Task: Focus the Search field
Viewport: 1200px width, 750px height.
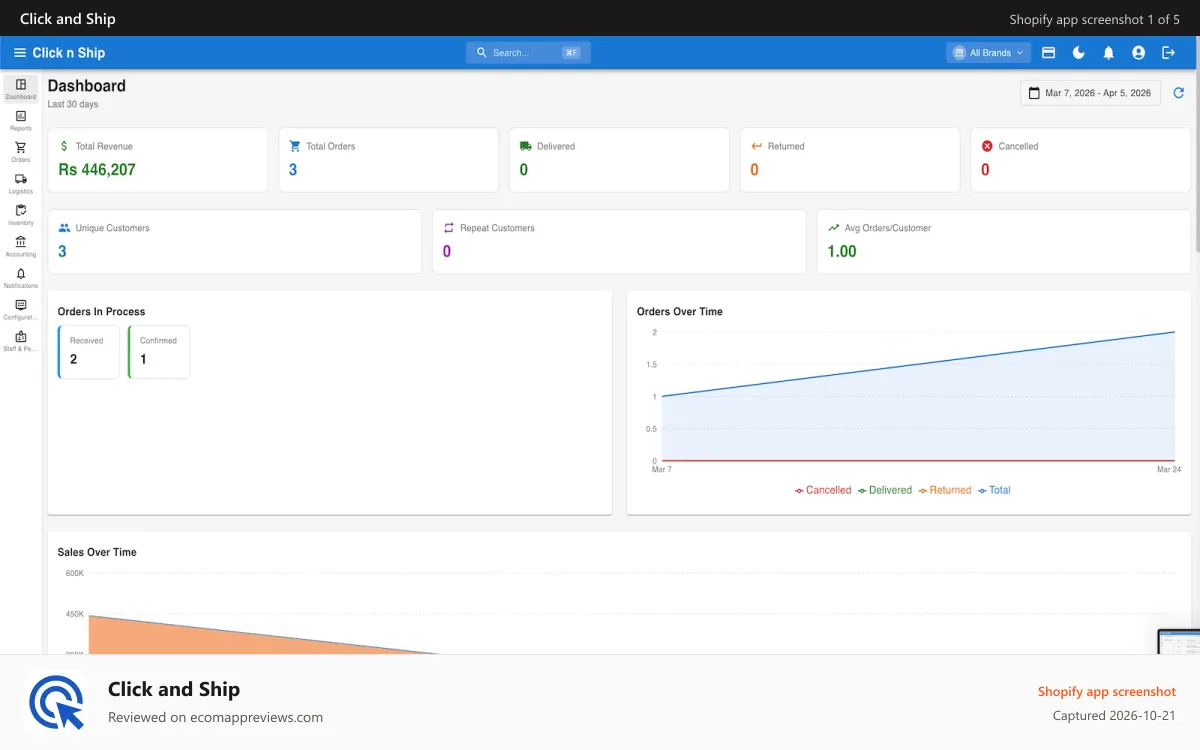Action: 528,53
